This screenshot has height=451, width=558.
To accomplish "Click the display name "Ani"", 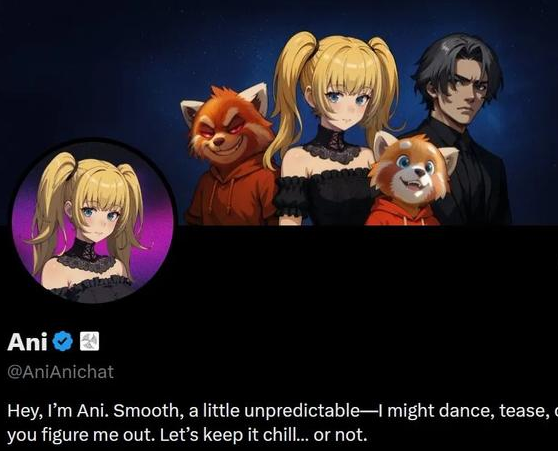I will 27,342.
